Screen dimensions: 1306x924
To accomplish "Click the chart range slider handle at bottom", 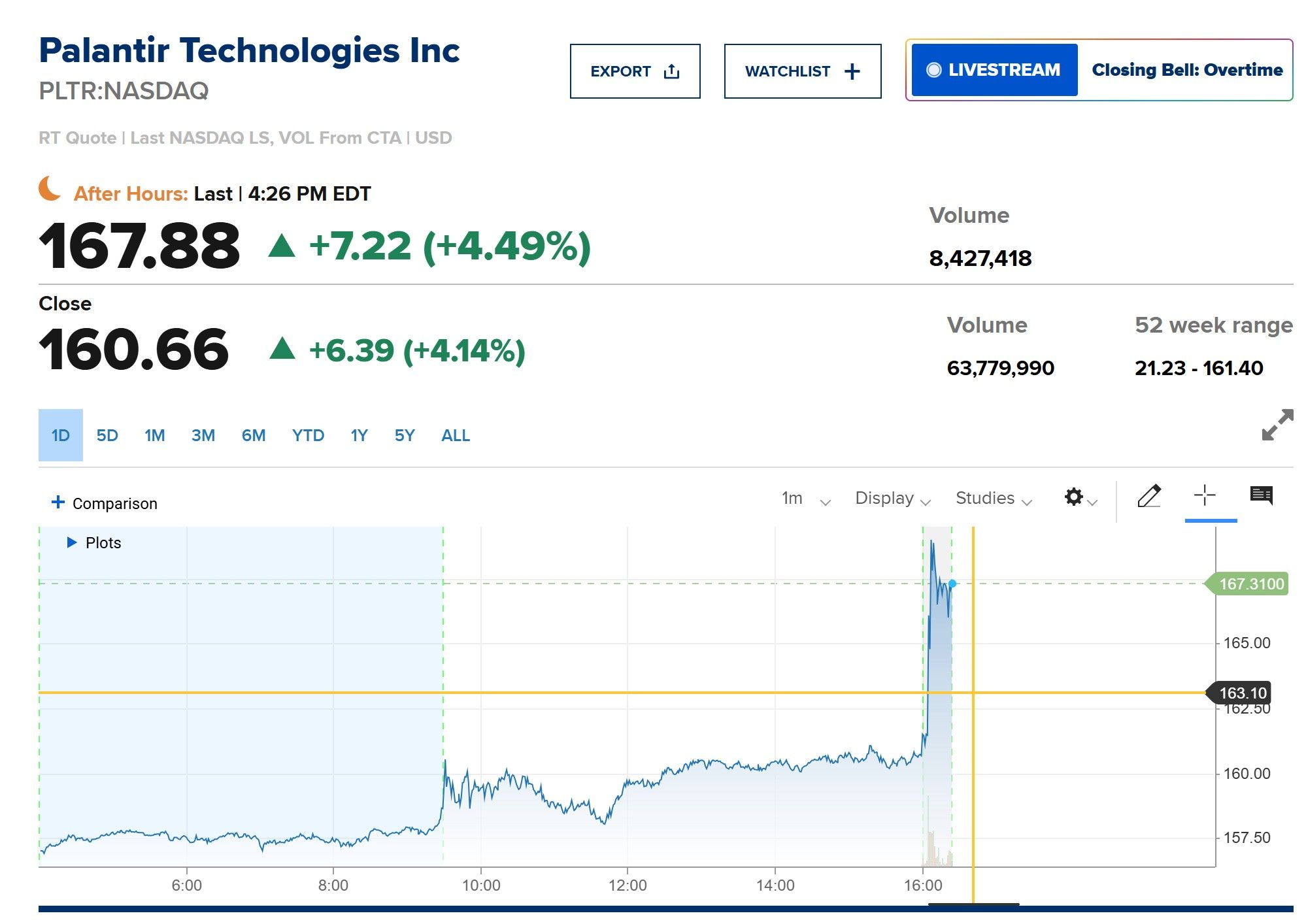I will pos(973,905).
